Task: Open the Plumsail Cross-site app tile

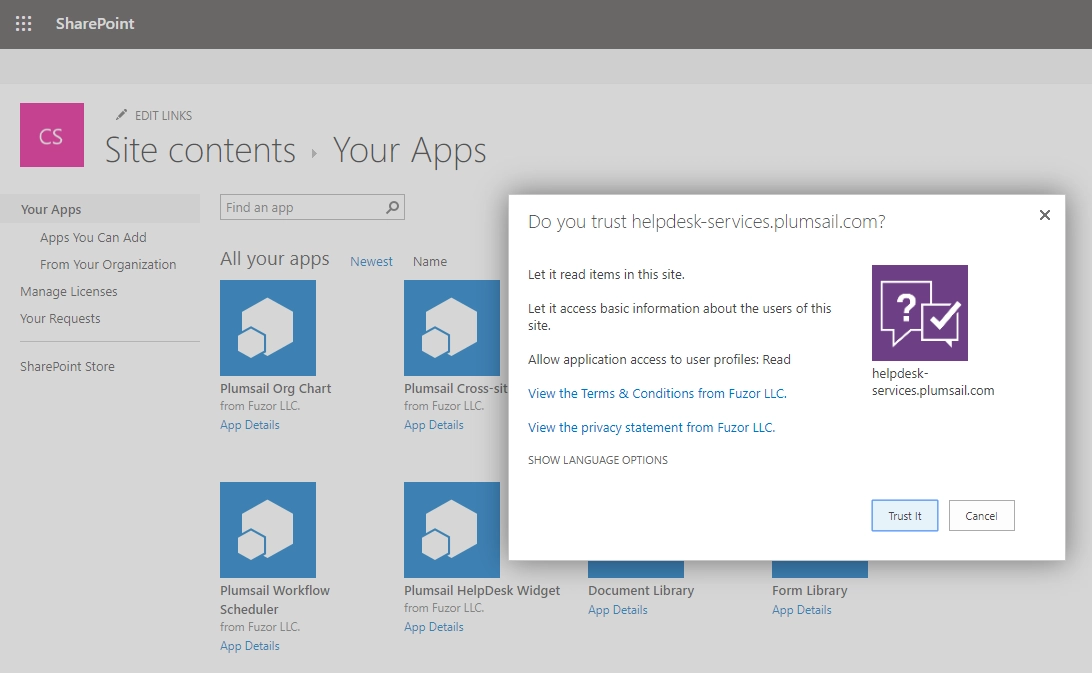Action: [451, 327]
